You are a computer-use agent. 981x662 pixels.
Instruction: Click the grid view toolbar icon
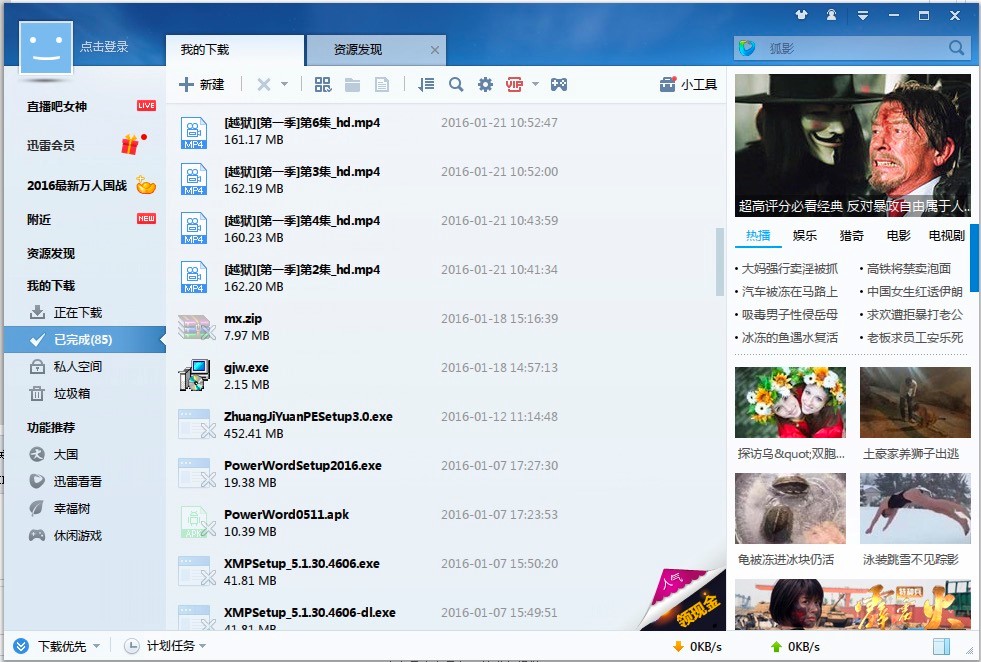[323, 84]
